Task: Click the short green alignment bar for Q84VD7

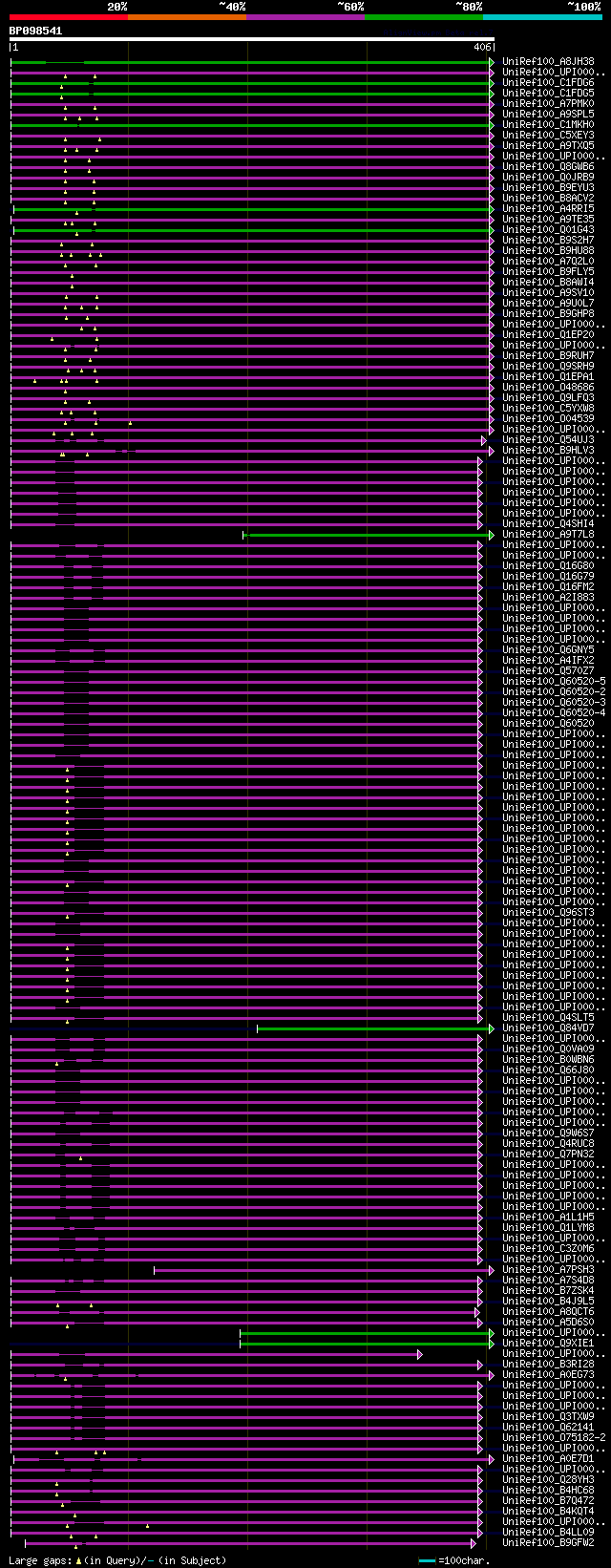Action: (x=375, y=1028)
